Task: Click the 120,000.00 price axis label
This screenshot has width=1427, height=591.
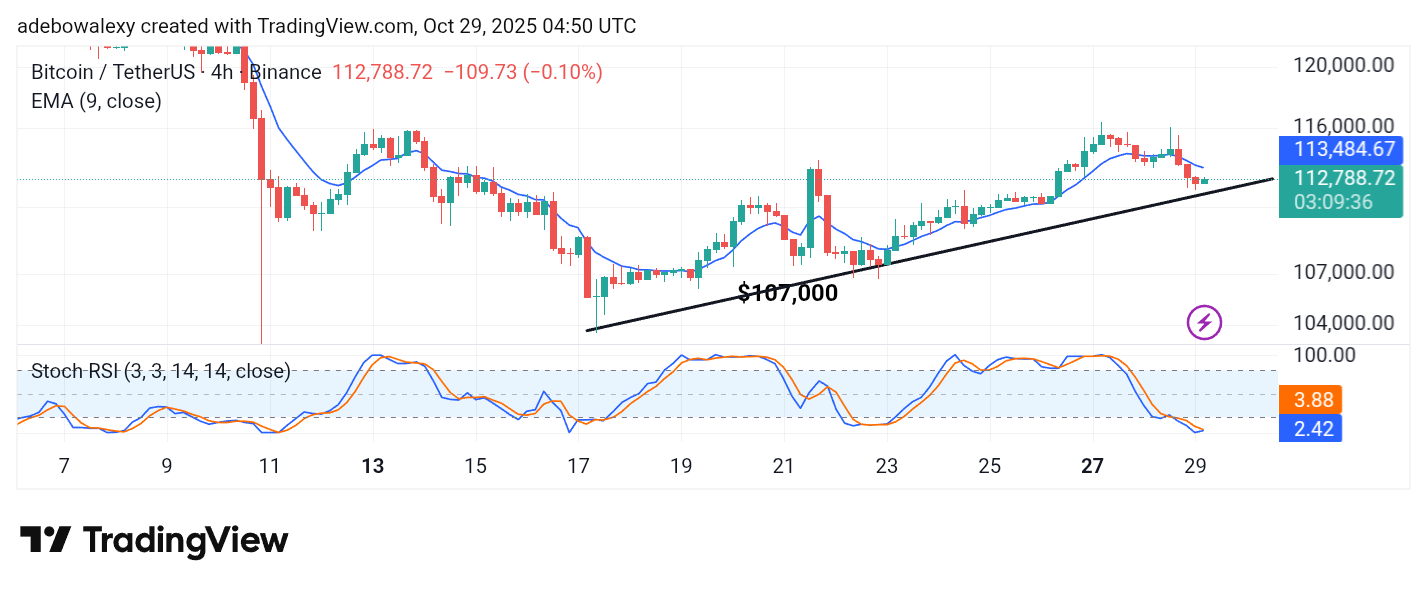Action: click(1344, 65)
